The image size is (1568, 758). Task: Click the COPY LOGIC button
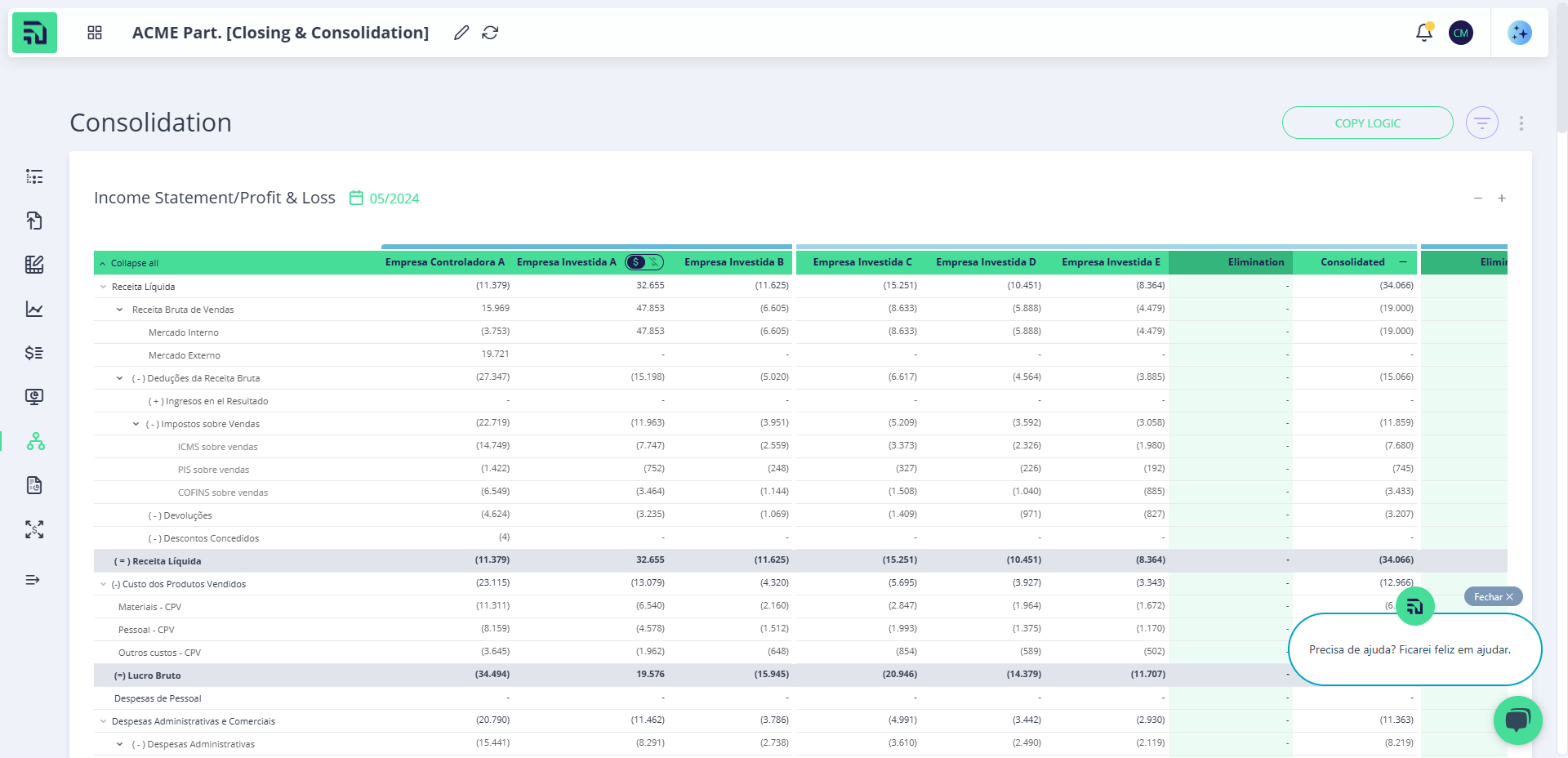pyautogui.click(x=1368, y=123)
